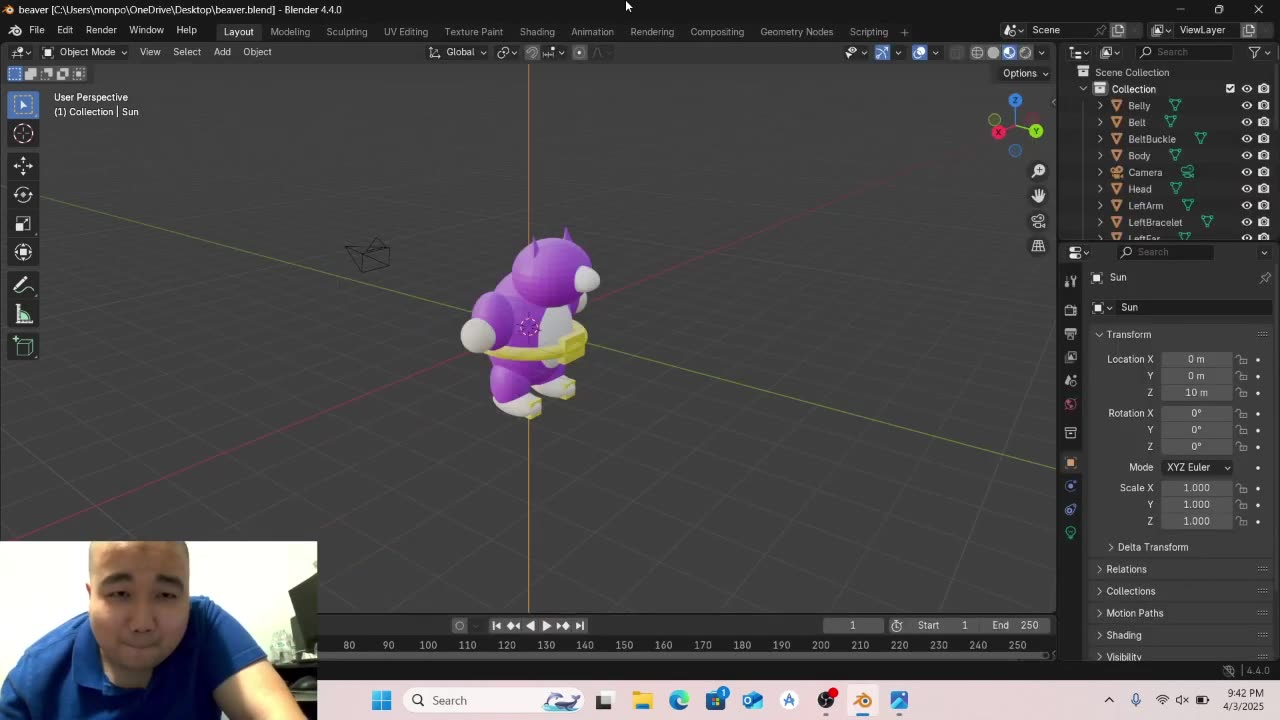This screenshot has width=1280, height=720.
Task: Hide the Head object in viewport
Action: click(x=1246, y=189)
